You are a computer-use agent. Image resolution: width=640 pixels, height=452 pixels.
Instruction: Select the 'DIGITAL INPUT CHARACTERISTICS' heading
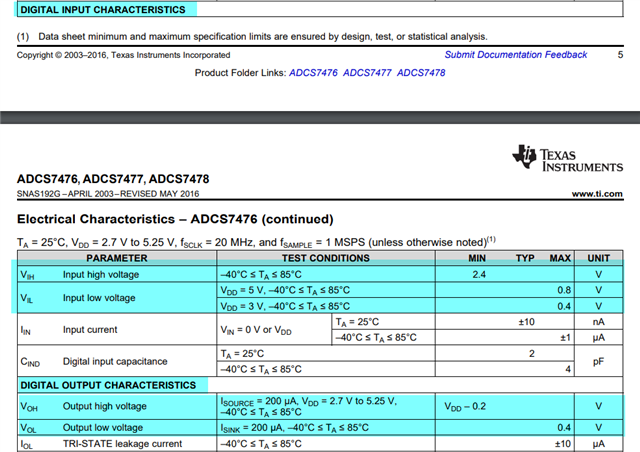(x=103, y=10)
